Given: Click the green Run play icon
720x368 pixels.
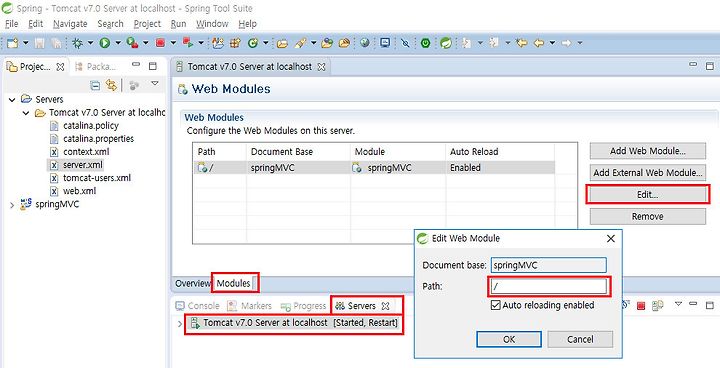Looking at the screenshot, I should click(x=105, y=43).
